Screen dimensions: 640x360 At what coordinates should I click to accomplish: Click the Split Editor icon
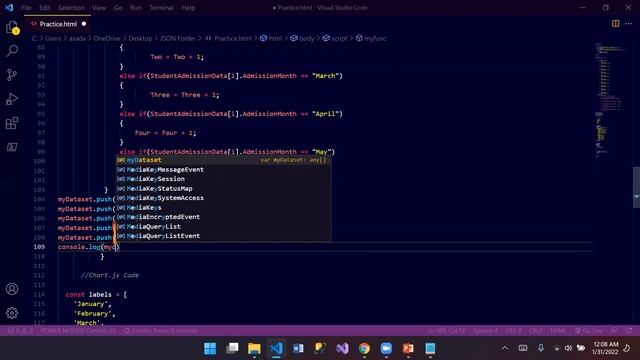(x=616, y=24)
